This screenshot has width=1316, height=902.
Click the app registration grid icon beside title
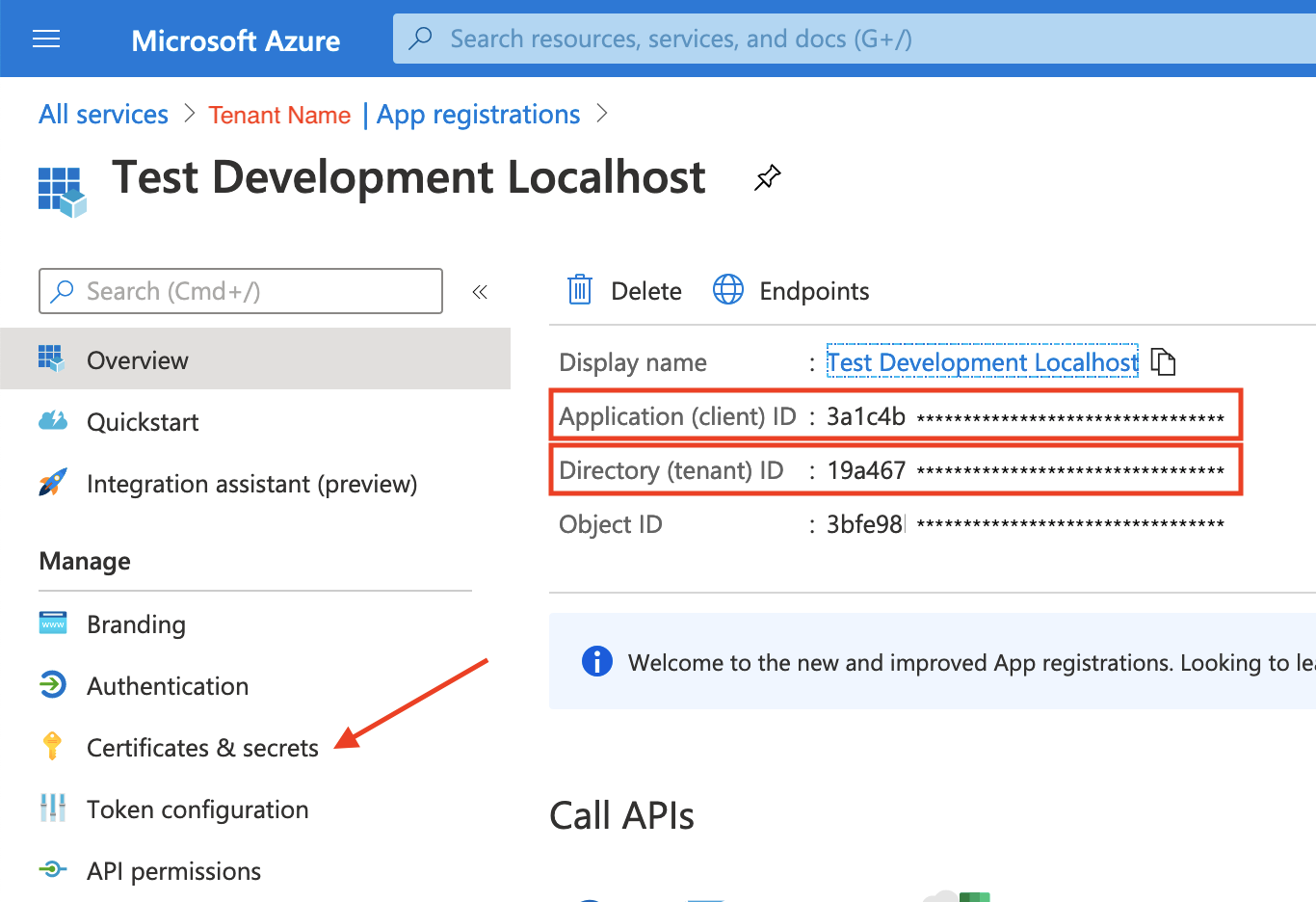[x=63, y=192]
